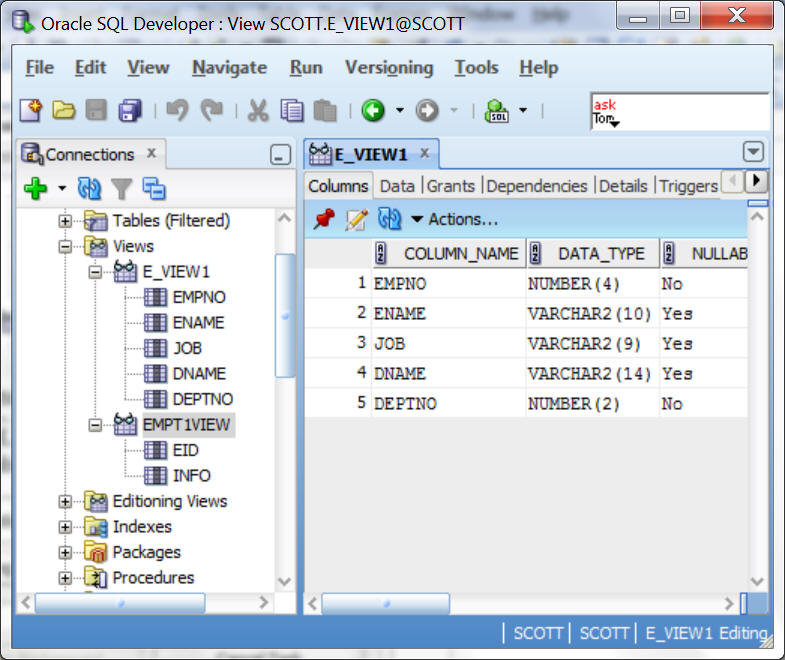Open Forward button history dropdown
Image resolution: width=785 pixels, height=660 pixels.
coord(454,110)
